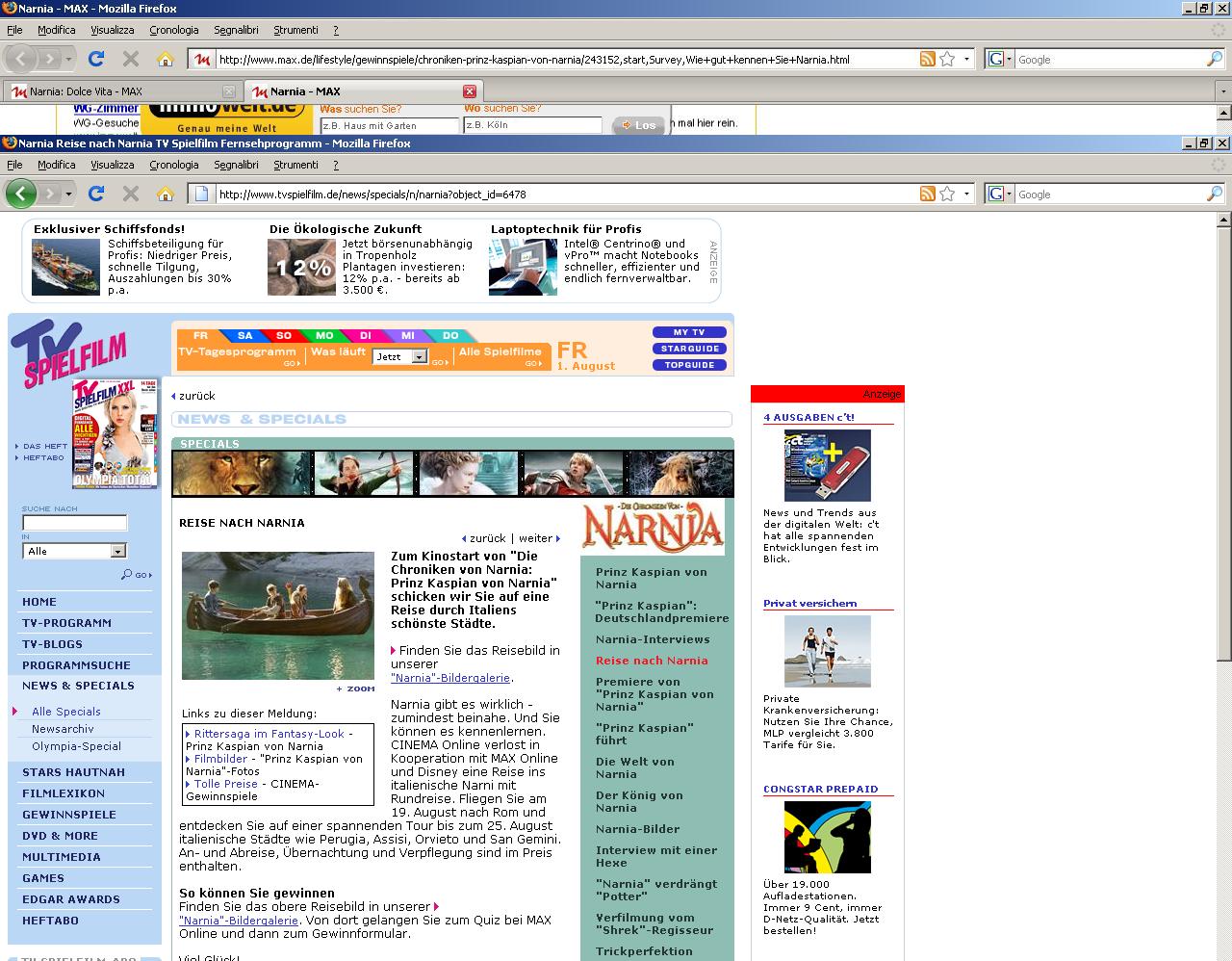Screen dimensions: 1232x961
Task: Open Strumenti menu in front Firefox window
Action: 295,165
